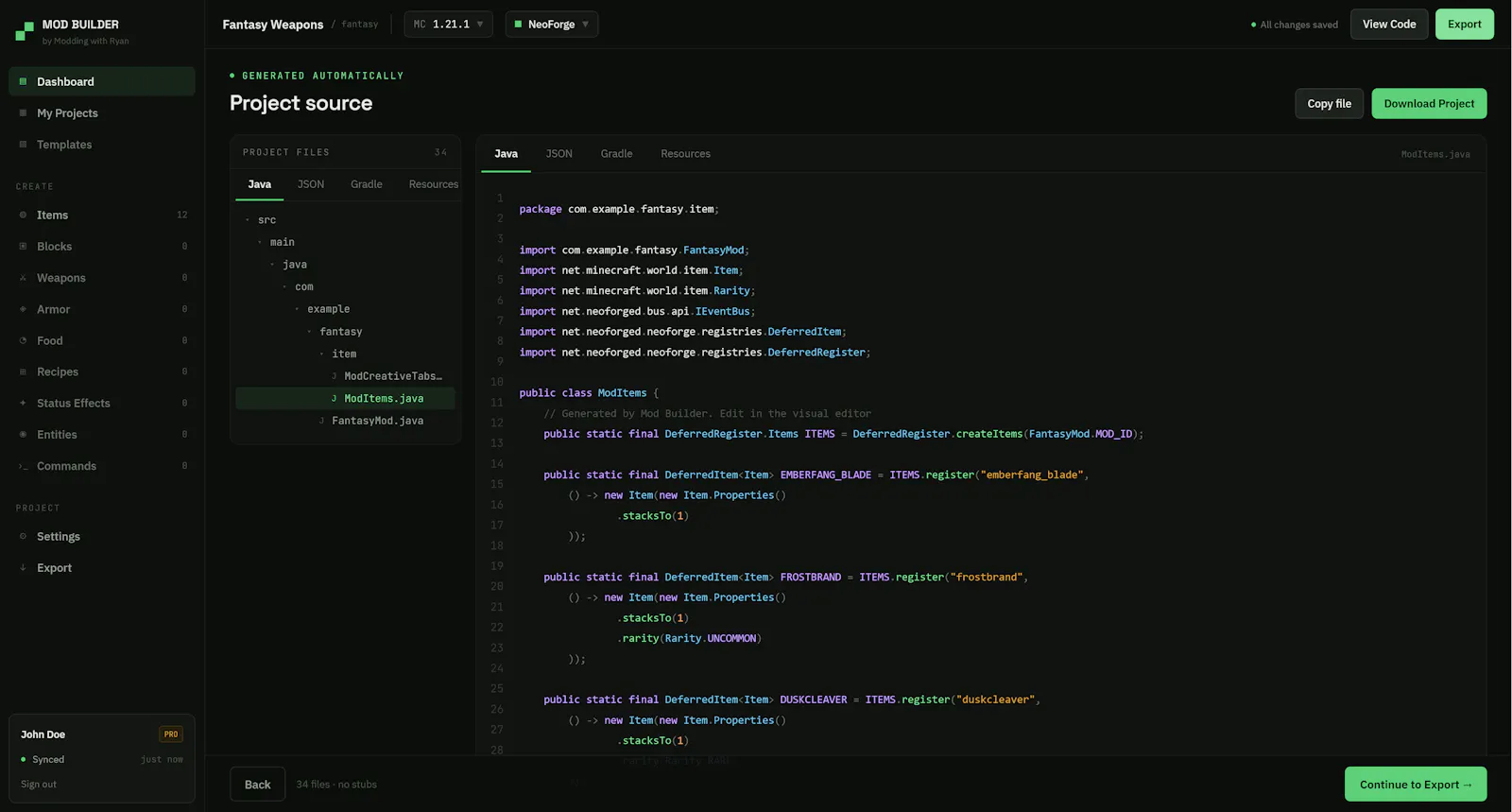Click the Armor sidebar icon
Screen dimensions: 1512x812
[x=23, y=309]
